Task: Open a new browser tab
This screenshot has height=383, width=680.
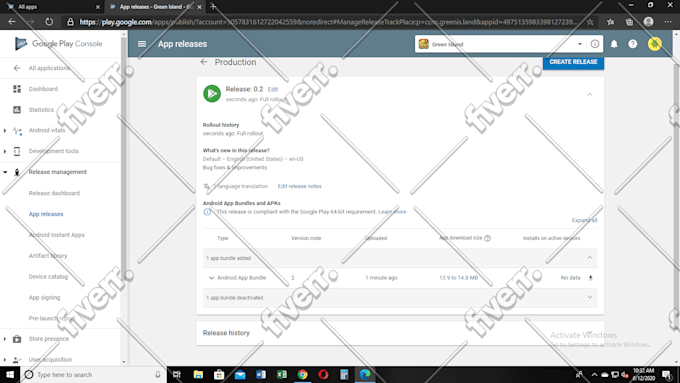Action: point(213,7)
